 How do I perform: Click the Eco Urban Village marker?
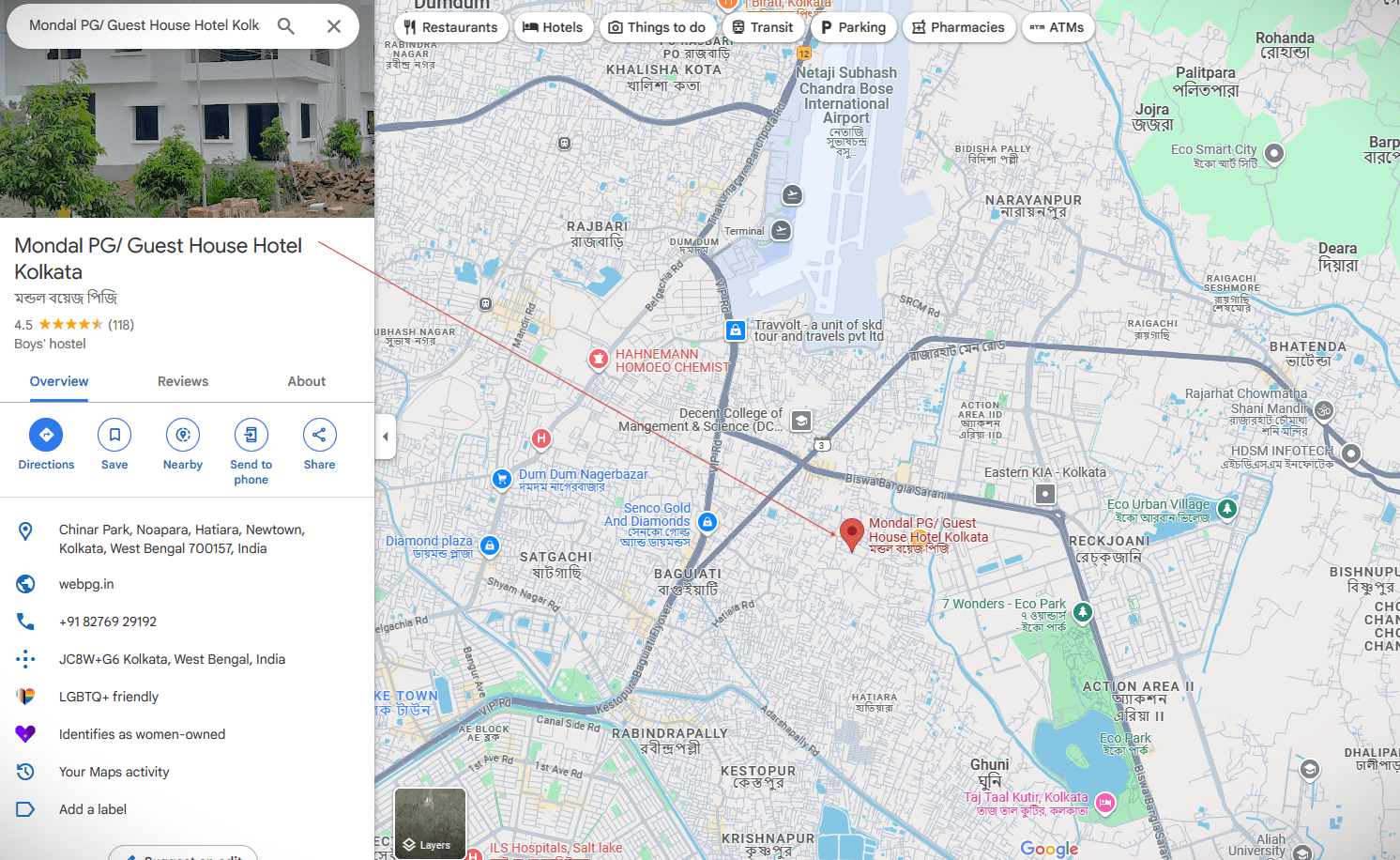1226,509
